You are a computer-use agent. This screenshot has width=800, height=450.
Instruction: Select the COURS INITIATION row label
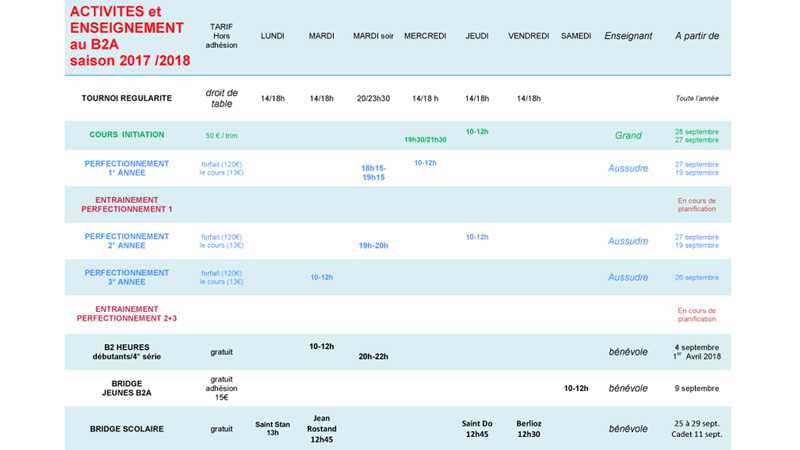(127, 134)
